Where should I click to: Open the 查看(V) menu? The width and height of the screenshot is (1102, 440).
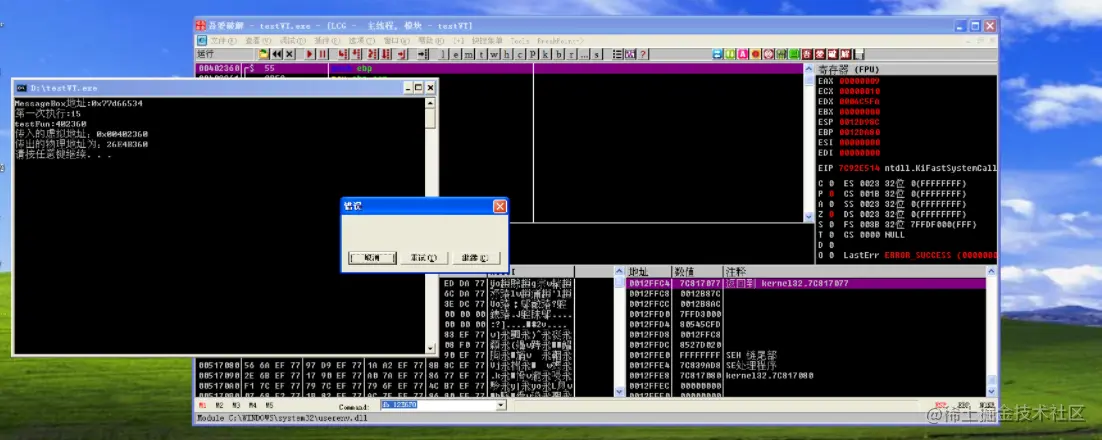tap(258, 41)
